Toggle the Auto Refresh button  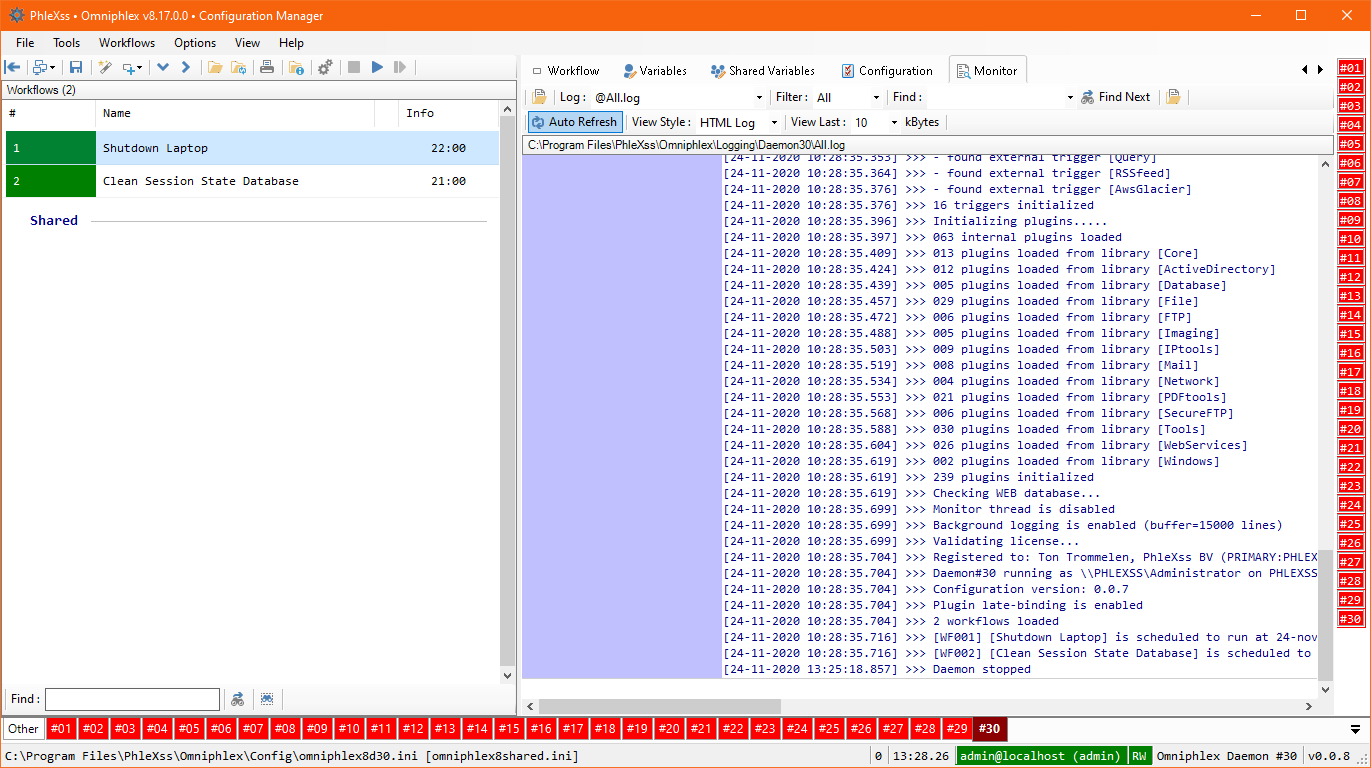[575, 122]
